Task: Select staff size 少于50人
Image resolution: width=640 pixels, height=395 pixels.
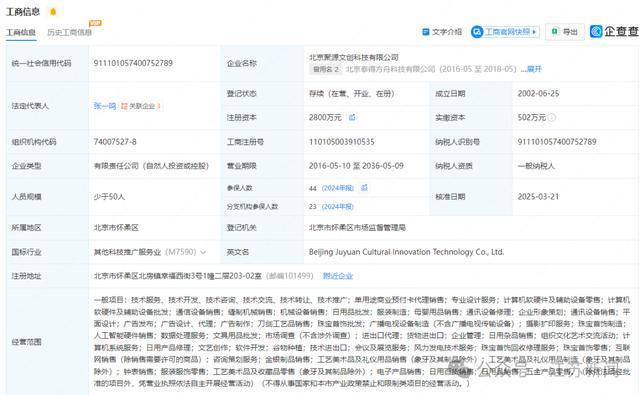Action: click(x=109, y=197)
